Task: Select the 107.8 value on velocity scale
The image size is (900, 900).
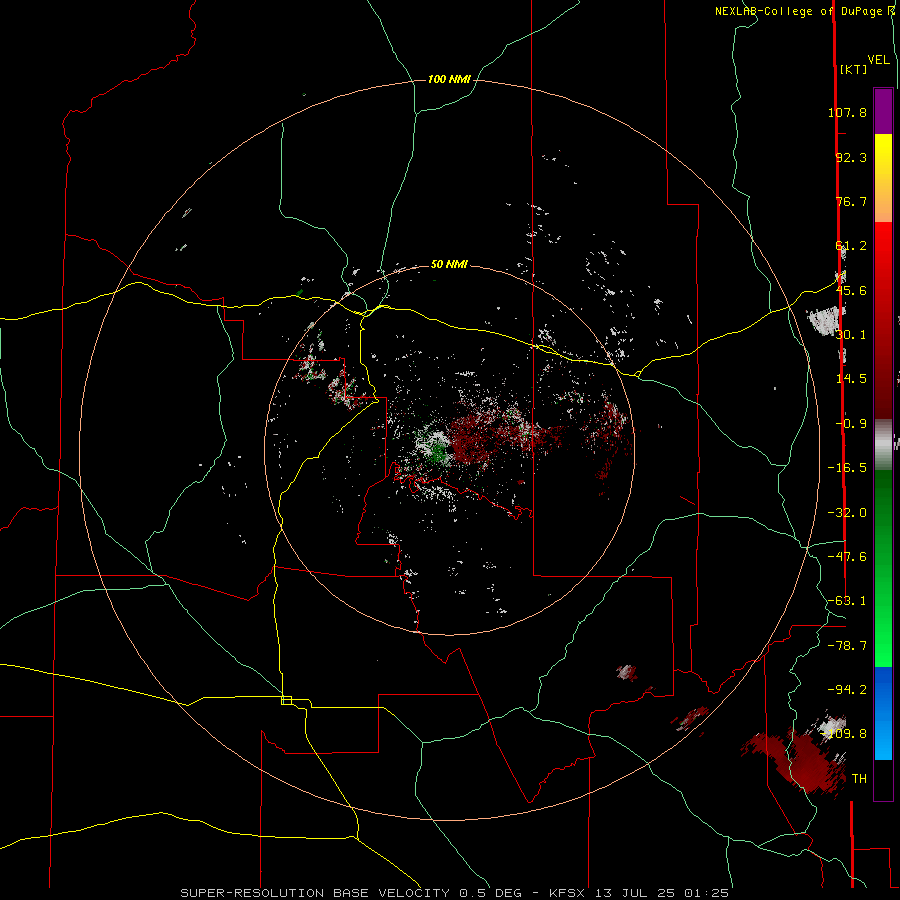Action: click(x=847, y=112)
